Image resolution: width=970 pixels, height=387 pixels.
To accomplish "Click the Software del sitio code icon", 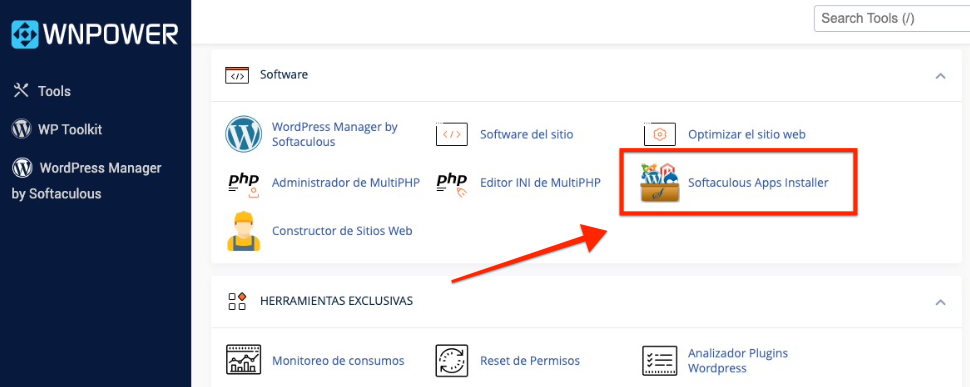I will [x=452, y=134].
